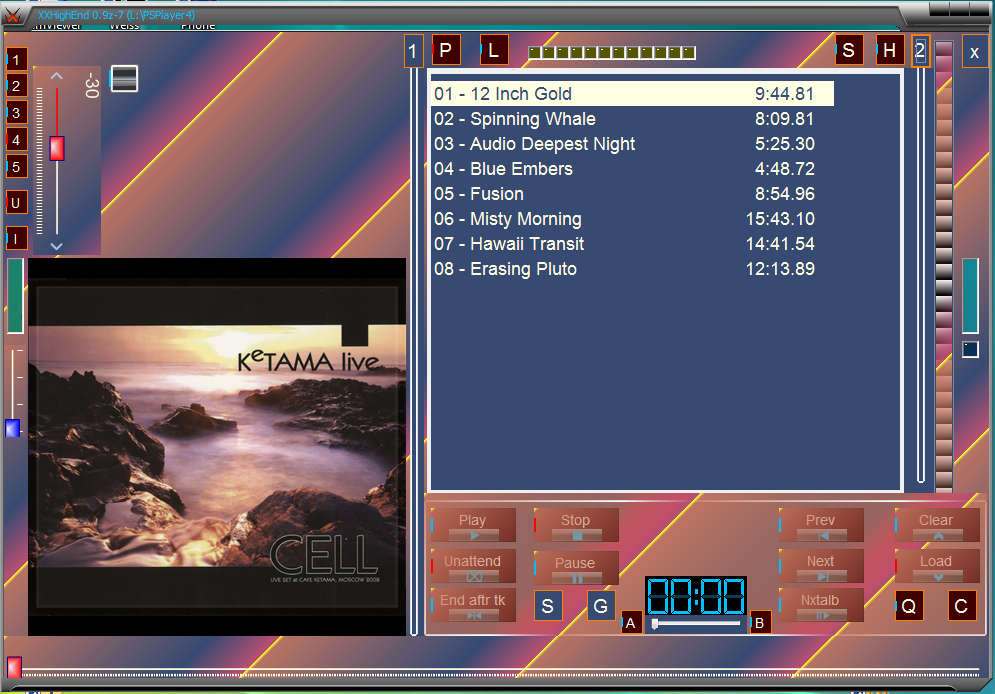Click the 15:43.10 duration of Misty Morning
Screen dimensions: 995x694
tap(780, 219)
